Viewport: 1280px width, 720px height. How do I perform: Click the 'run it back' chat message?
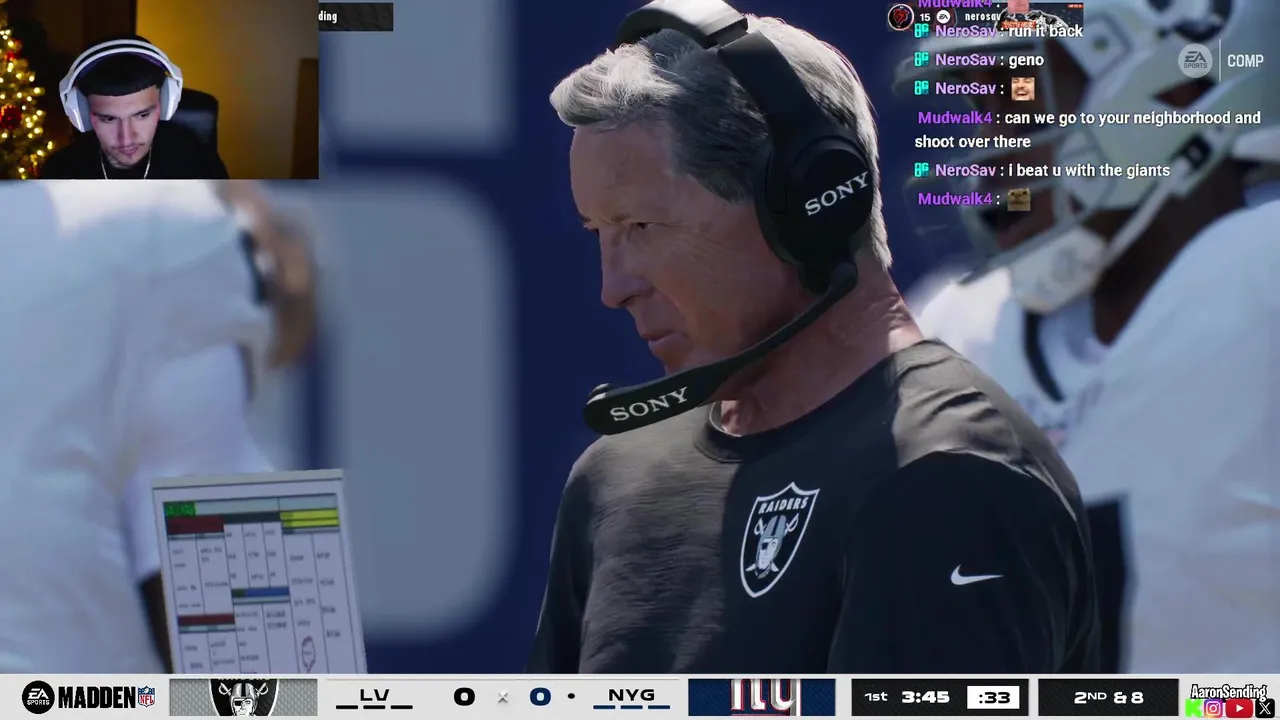click(x=1045, y=32)
